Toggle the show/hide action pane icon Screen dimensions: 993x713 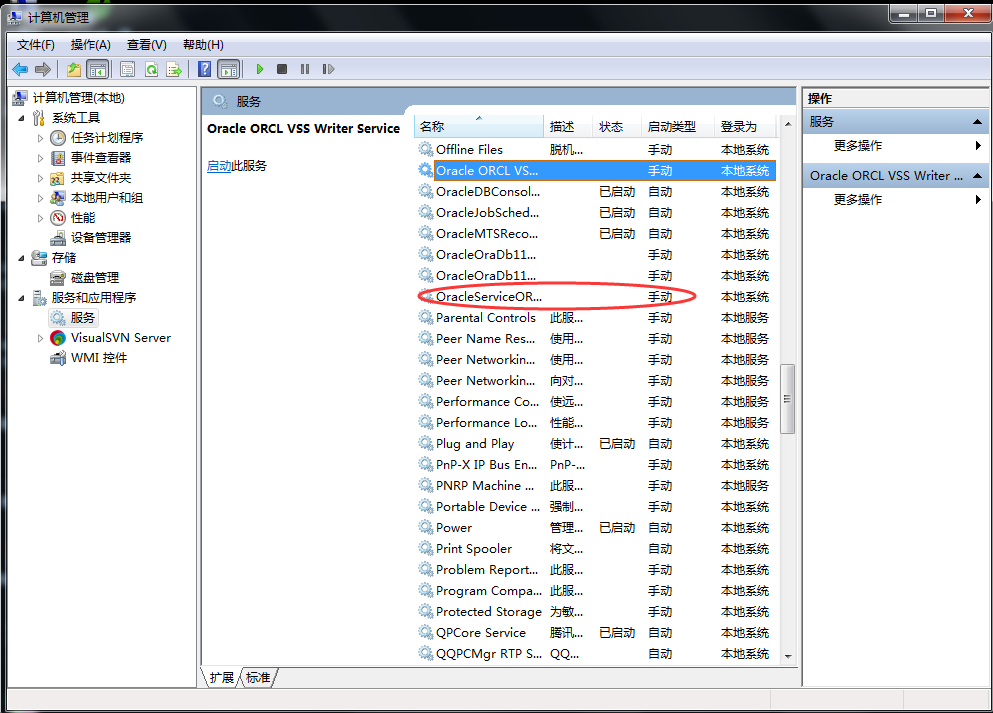click(229, 69)
